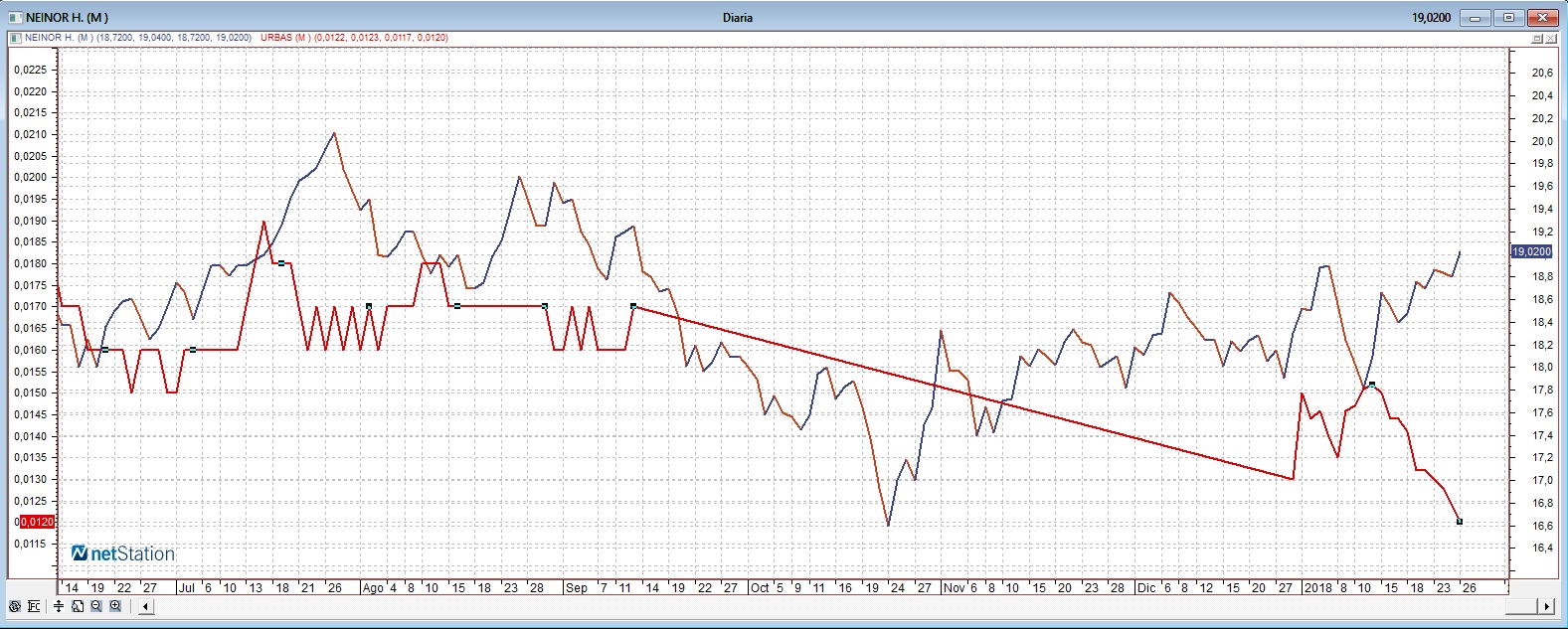Click the 19,0200 value in title bar
The height and width of the screenshot is (629, 1568).
point(1431,17)
